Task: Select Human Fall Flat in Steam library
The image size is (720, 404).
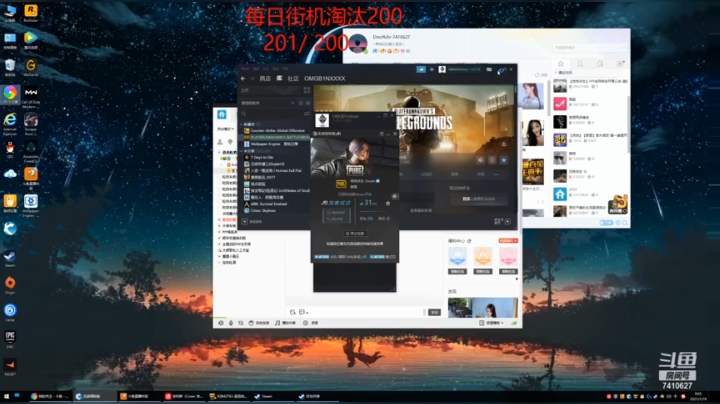Action: [x=273, y=171]
